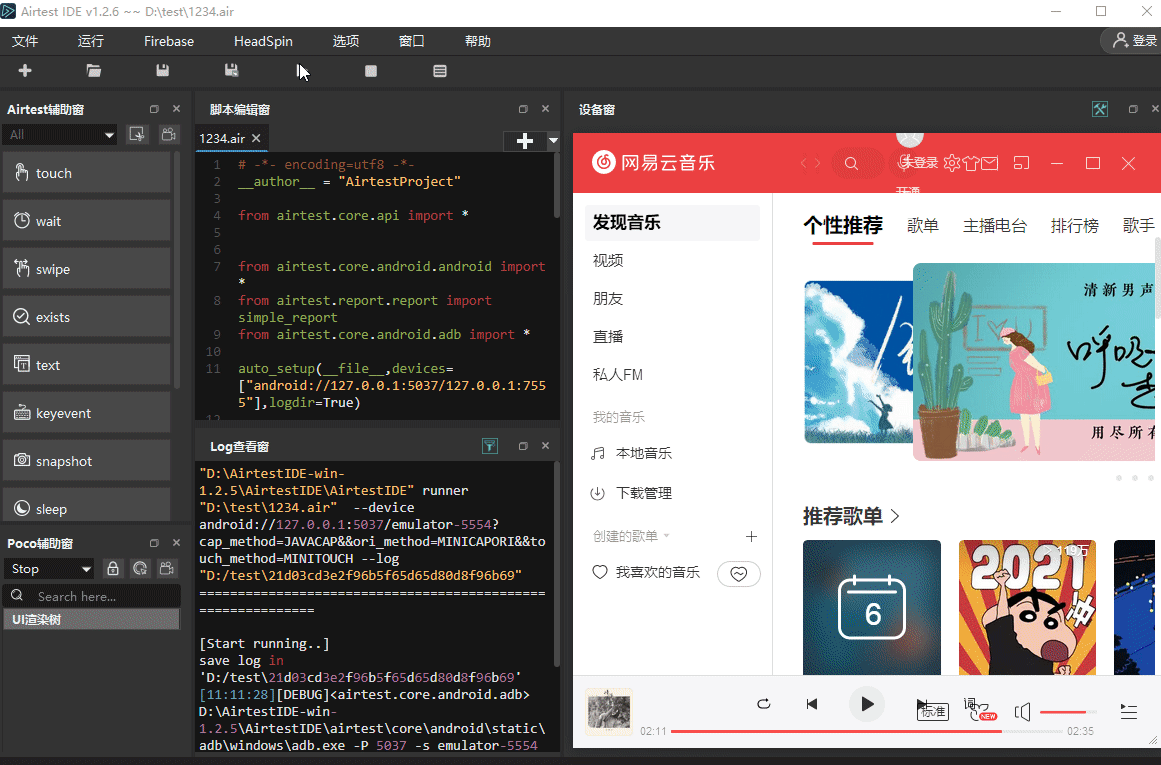The height and width of the screenshot is (765, 1161).
Task: Open the 运行 menu
Action: pyautogui.click(x=91, y=41)
